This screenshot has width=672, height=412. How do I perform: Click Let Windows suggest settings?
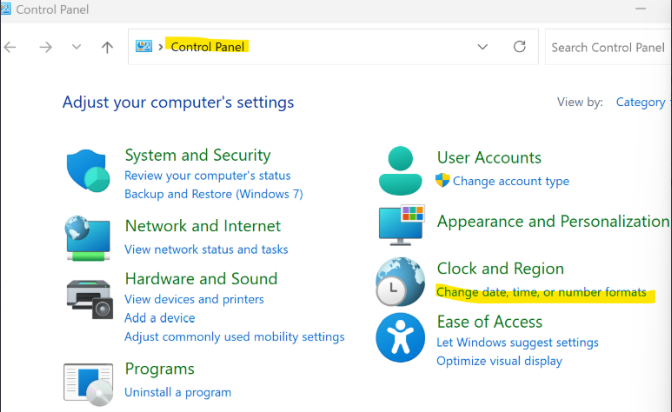click(517, 342)
